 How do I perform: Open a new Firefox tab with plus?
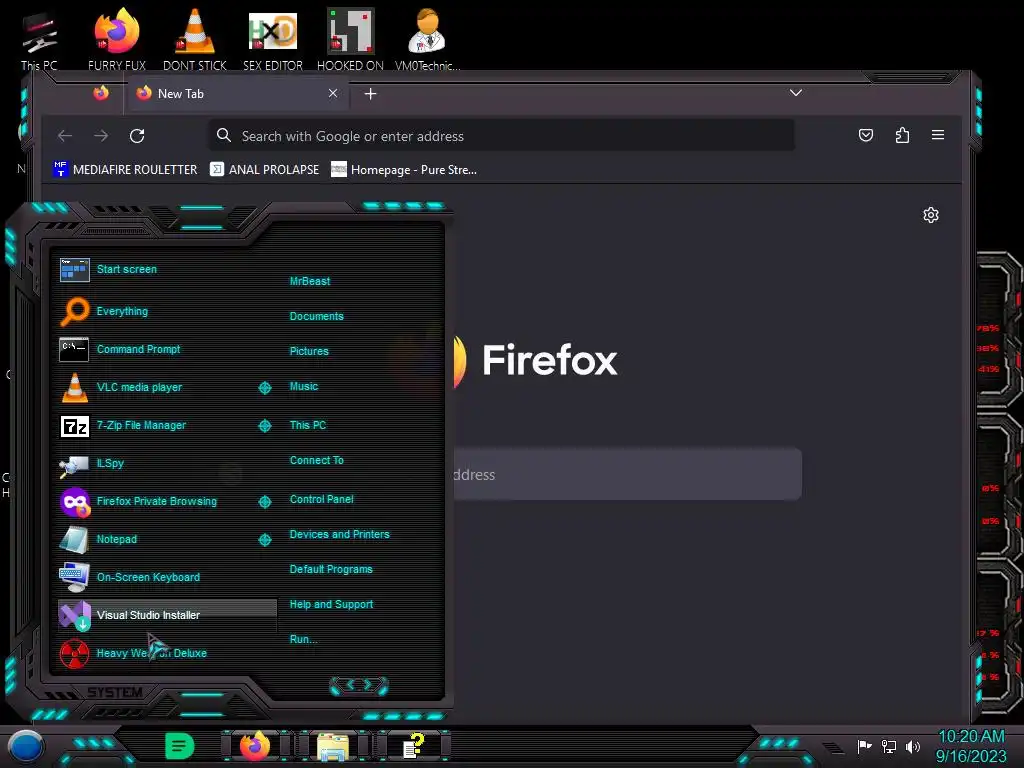[x=370, y=94]
